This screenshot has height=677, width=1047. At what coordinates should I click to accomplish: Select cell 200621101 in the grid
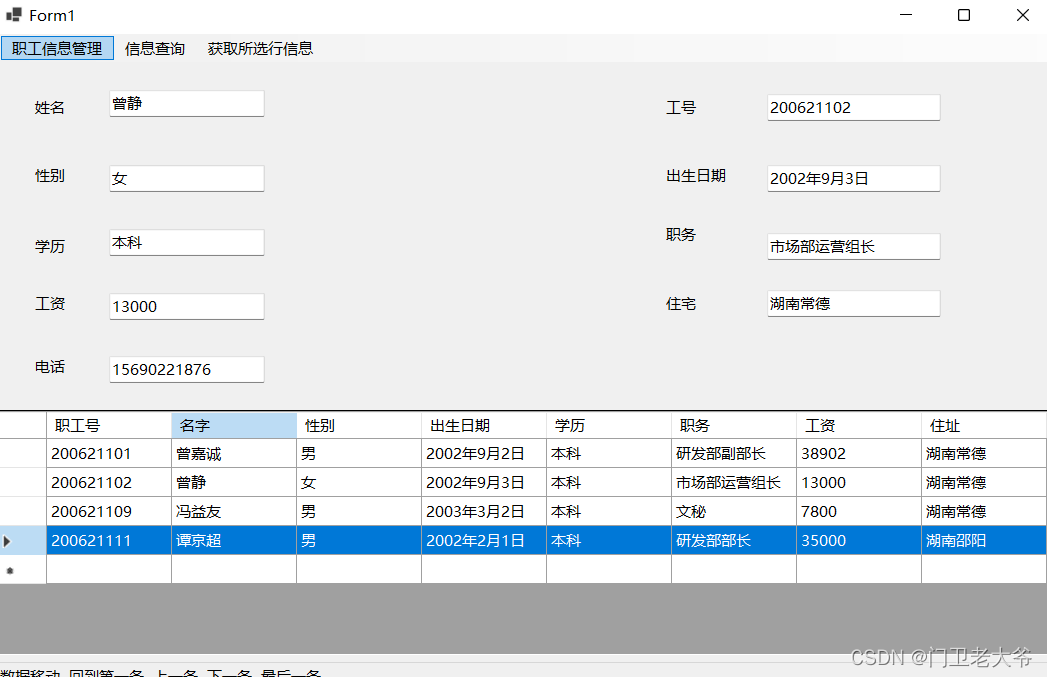tap(109, 453)
